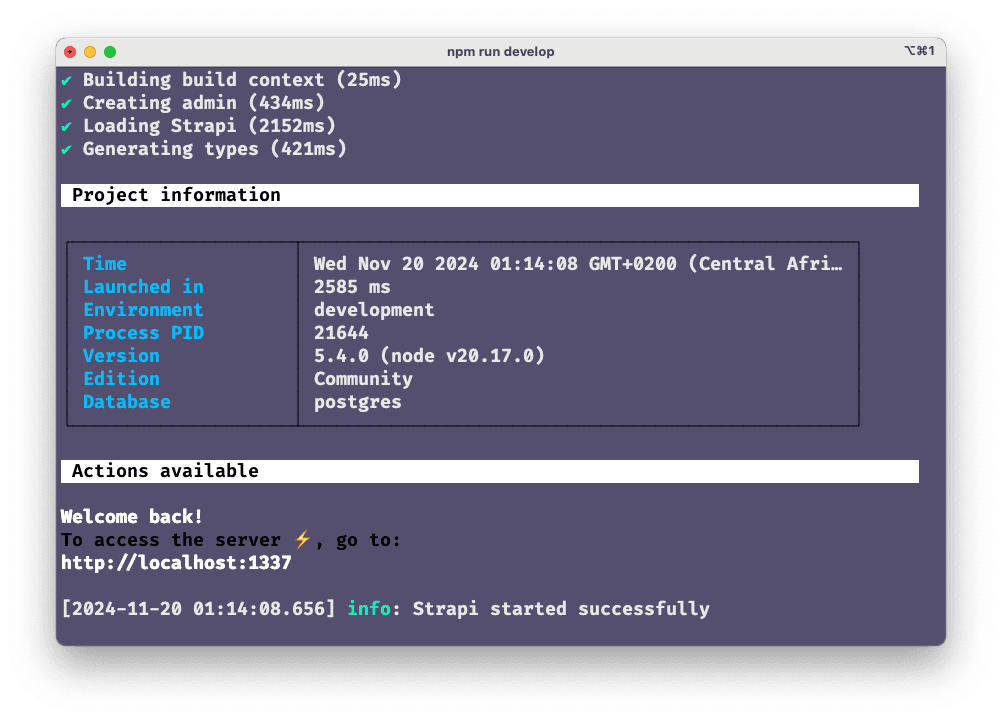Click the 'postgres' database value
1002x720 pixels.
[x=358, y=402]
